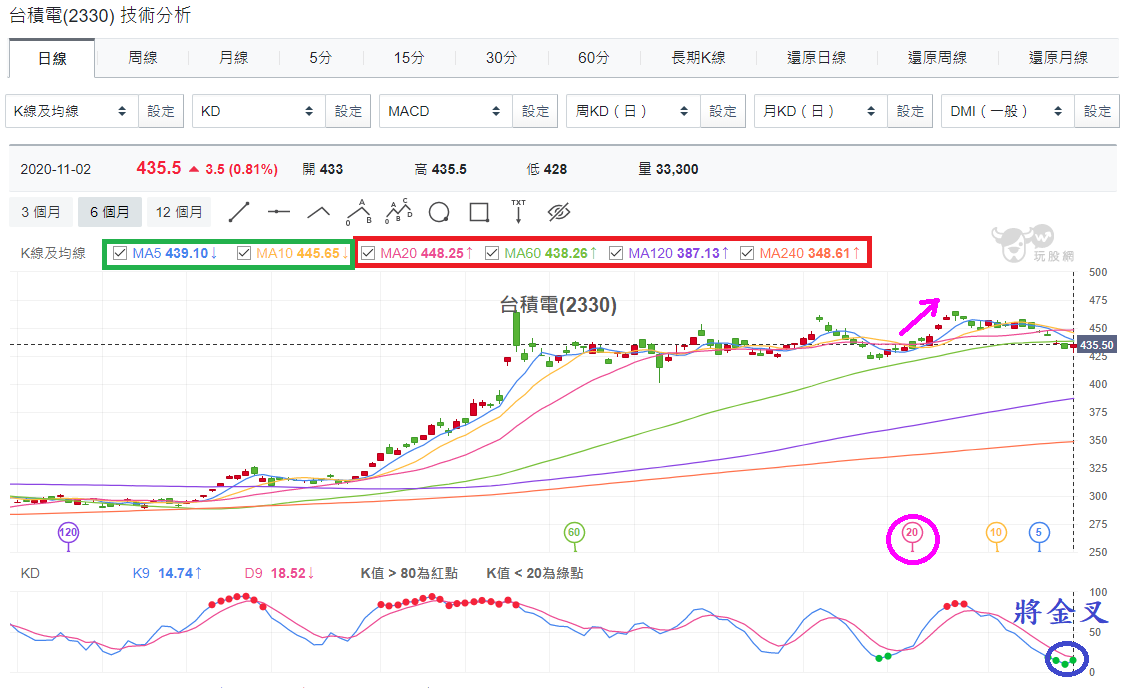Open the K線及均線 indicator dropdown
This screenshot has width=1125, height=688.
pos(72,111)
